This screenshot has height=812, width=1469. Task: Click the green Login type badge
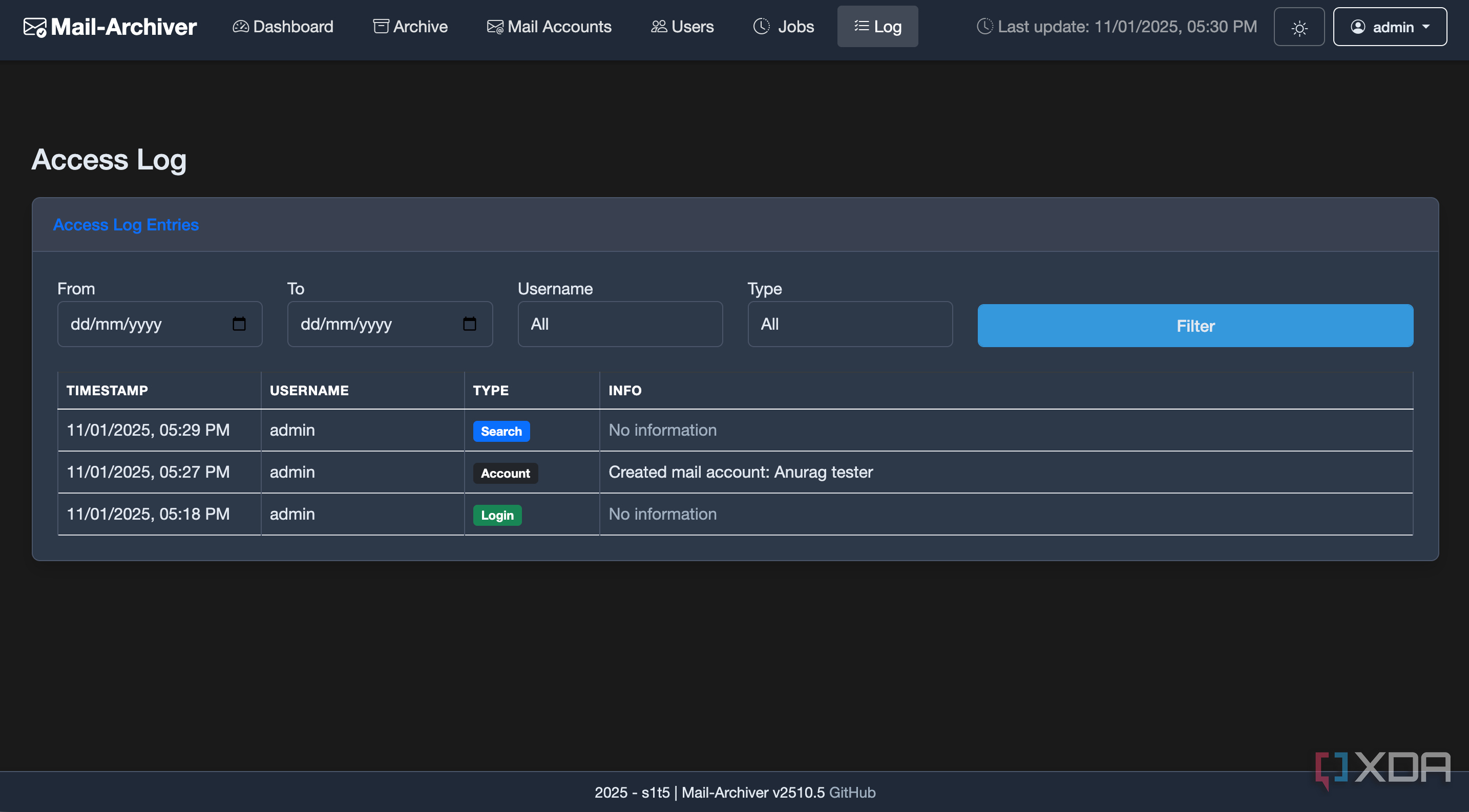tap(497, 515)
